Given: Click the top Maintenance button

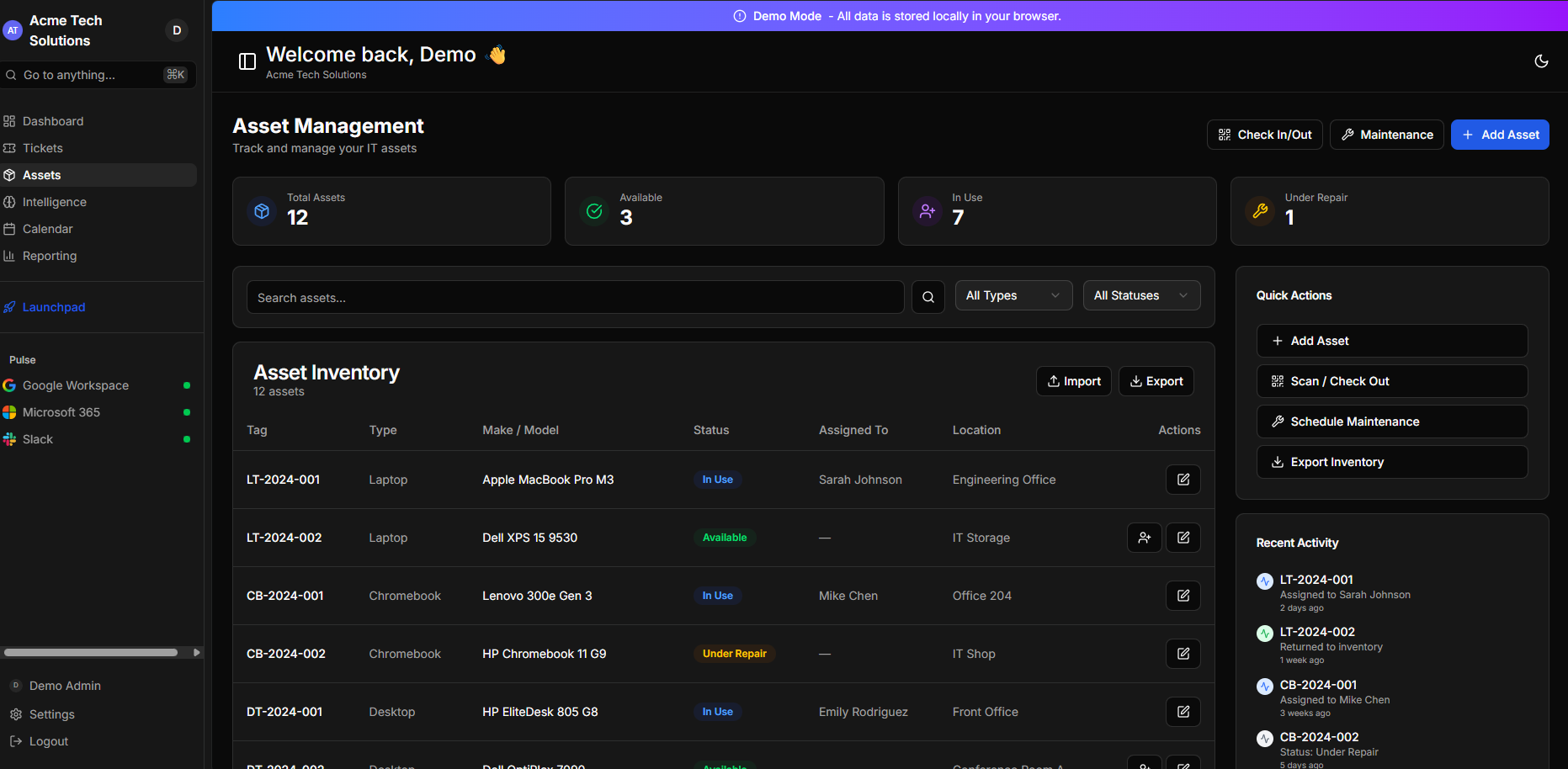Looking at the screenshot, I should point(1386,135).
